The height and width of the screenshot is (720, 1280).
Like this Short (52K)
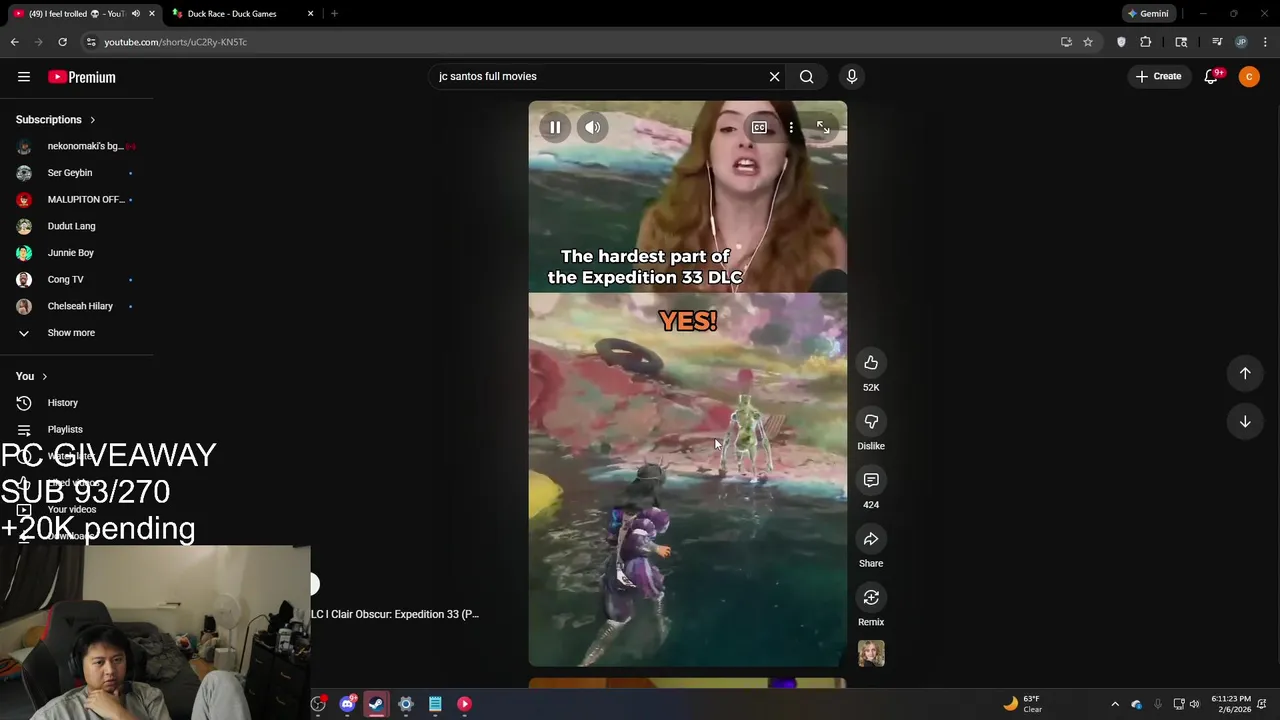[x=871, y=363]
